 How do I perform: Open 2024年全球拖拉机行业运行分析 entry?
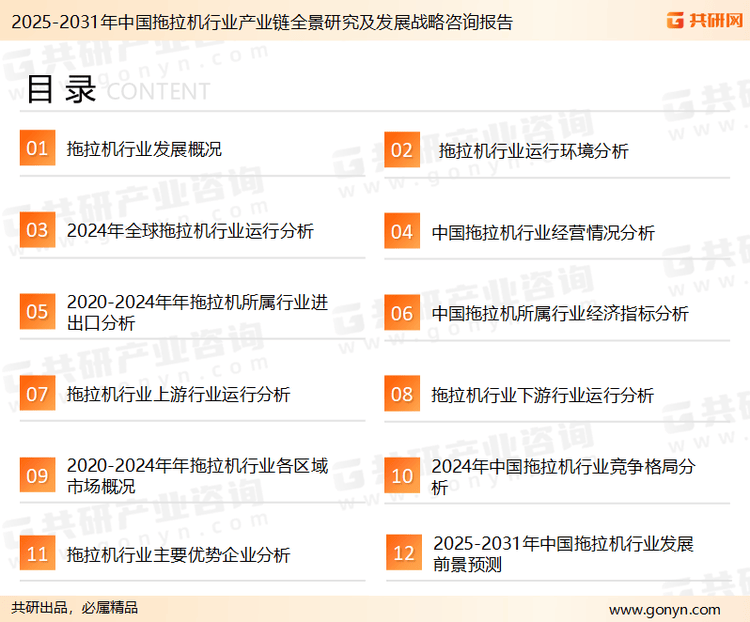(190, 231)
